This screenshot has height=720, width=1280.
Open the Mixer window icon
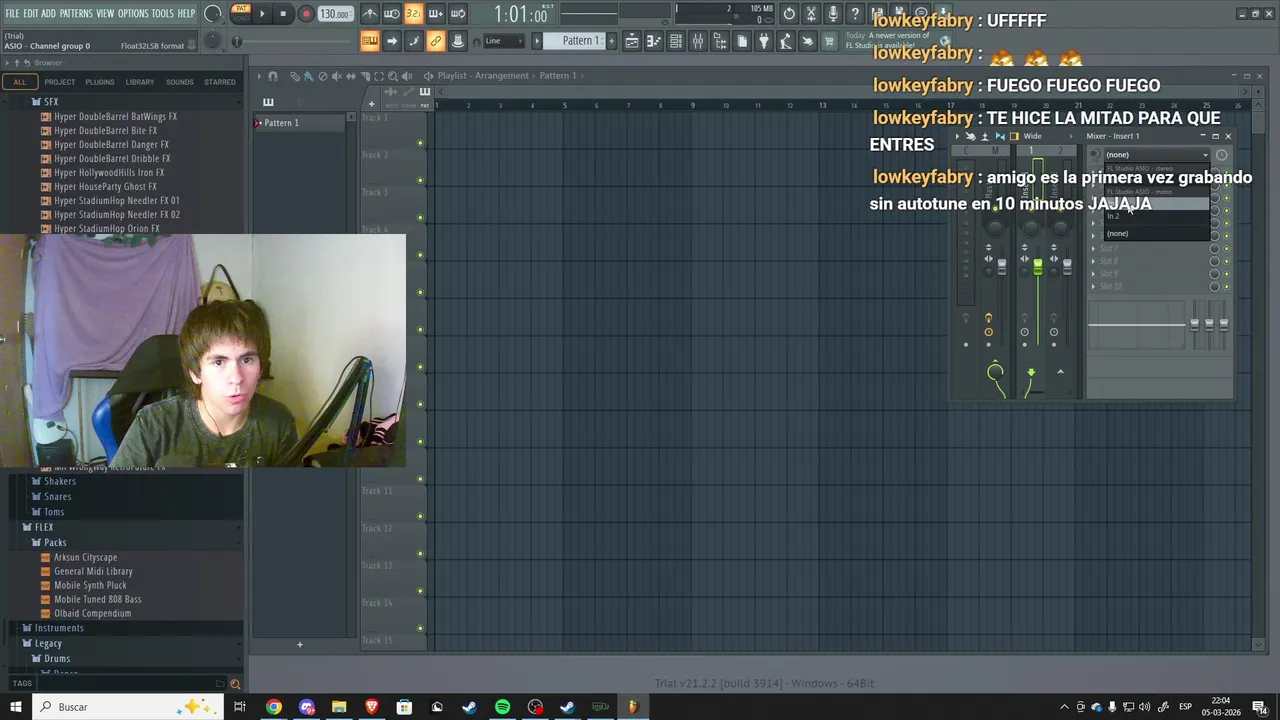coord(698,41)
